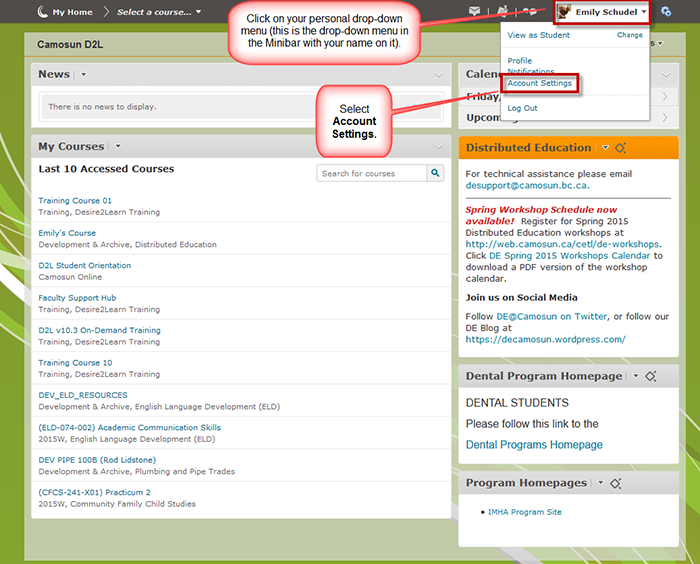
Task: Click the Dental Program Homepage edit icon
Action: click(x=650, y=376)
